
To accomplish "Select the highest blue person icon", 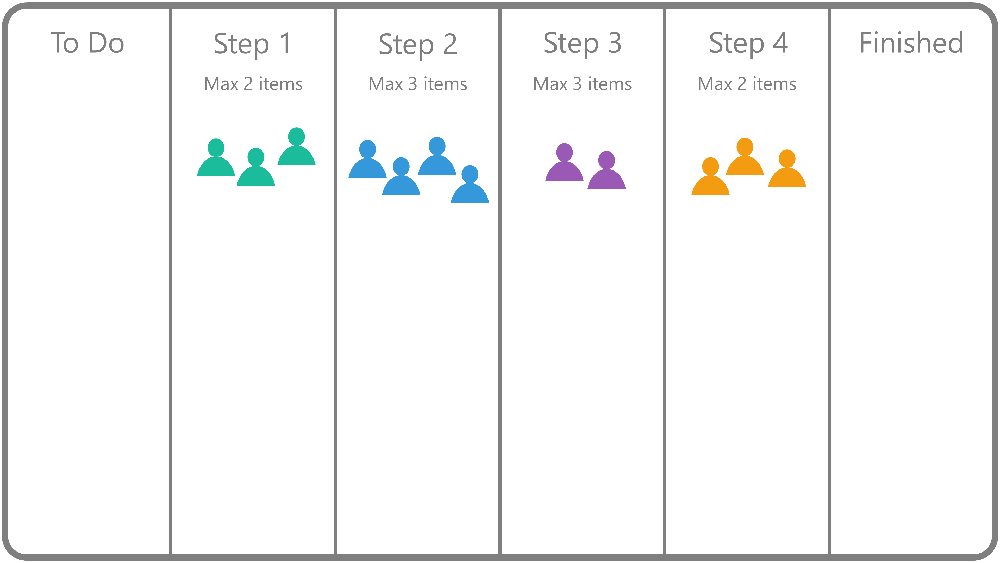I will 437,156.
